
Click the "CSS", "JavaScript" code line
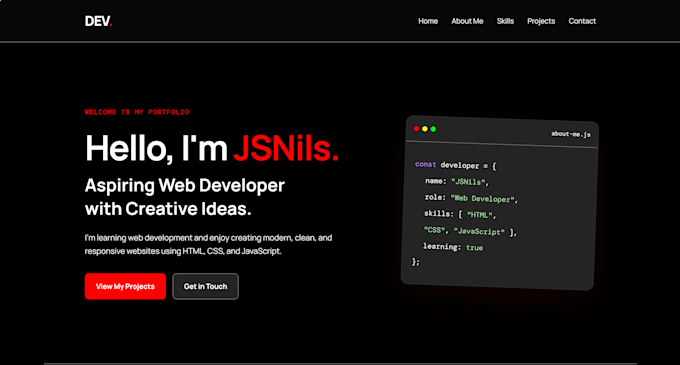(x=470, y=231)
